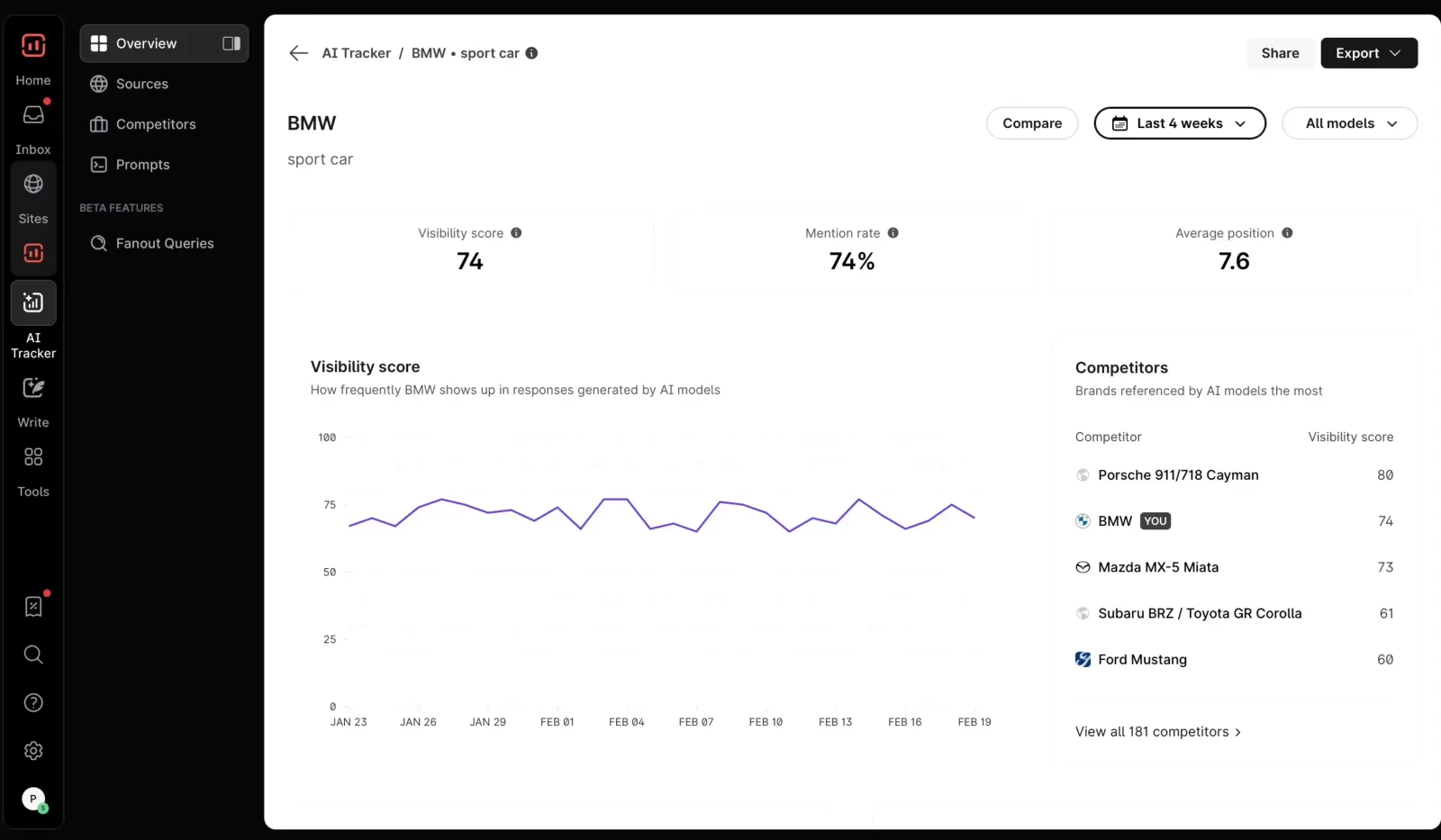Open the Inbox tray icon
The height and width of the screenshot is (840, 1441).
(33, 115)
